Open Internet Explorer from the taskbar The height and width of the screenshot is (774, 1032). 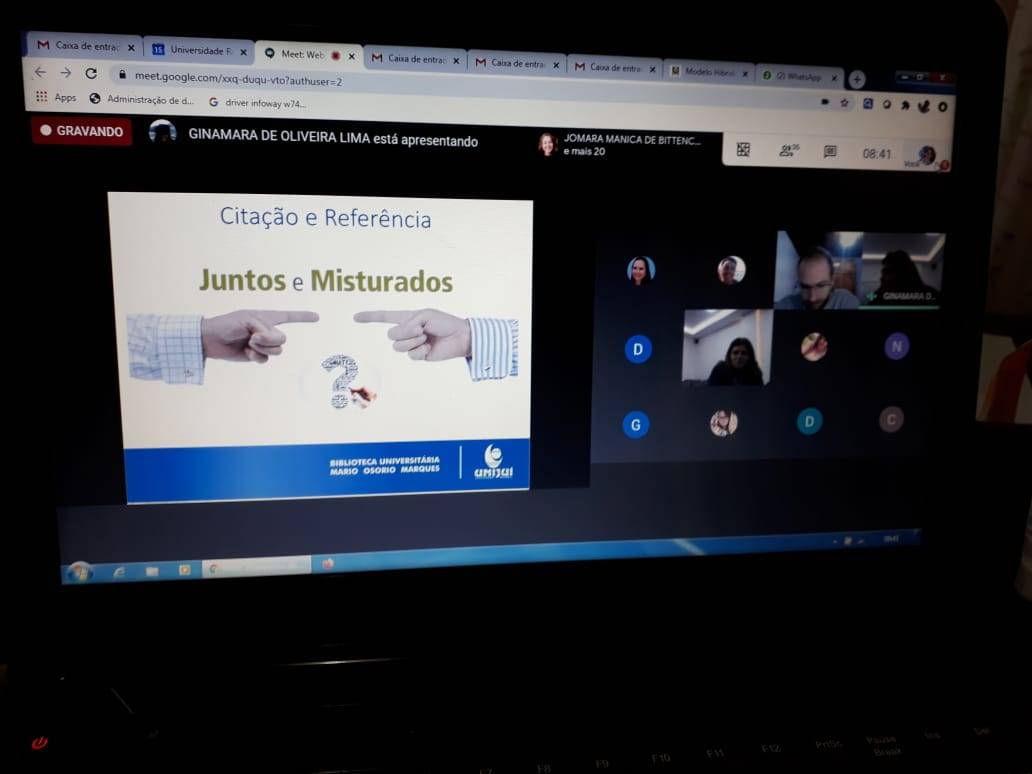[119, 570]
